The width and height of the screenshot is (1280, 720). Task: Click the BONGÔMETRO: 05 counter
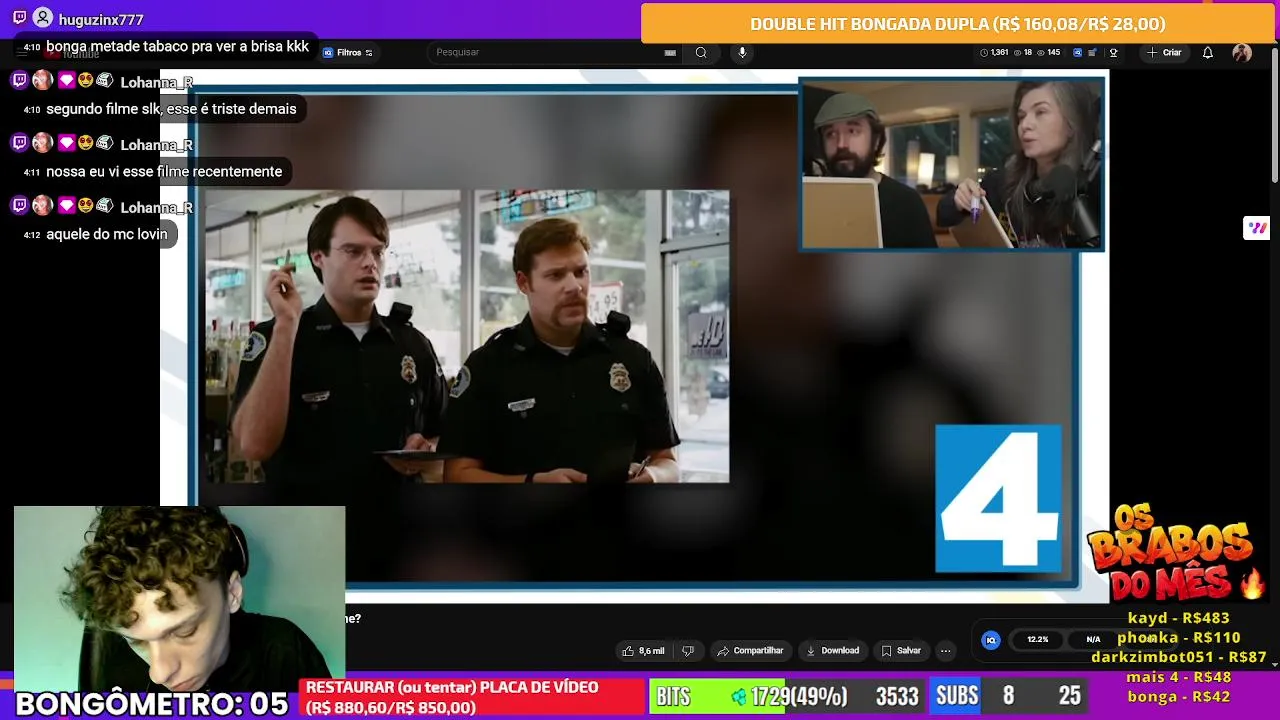[x=152, y=704]
